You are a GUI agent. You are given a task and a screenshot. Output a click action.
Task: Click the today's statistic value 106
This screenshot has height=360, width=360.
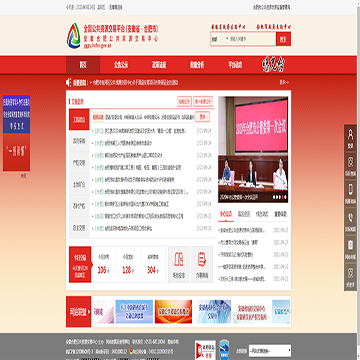pos(102,270)
